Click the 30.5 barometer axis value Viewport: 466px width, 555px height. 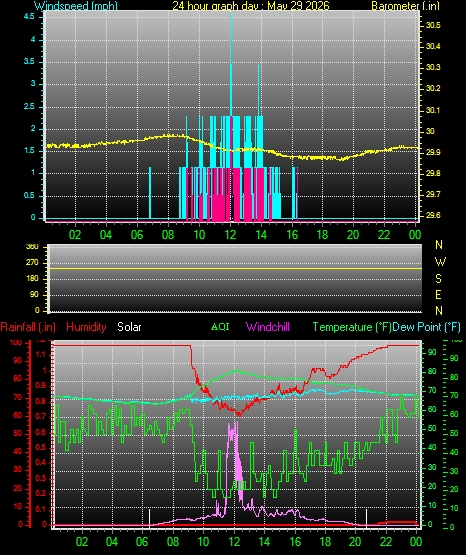point(433,25)
